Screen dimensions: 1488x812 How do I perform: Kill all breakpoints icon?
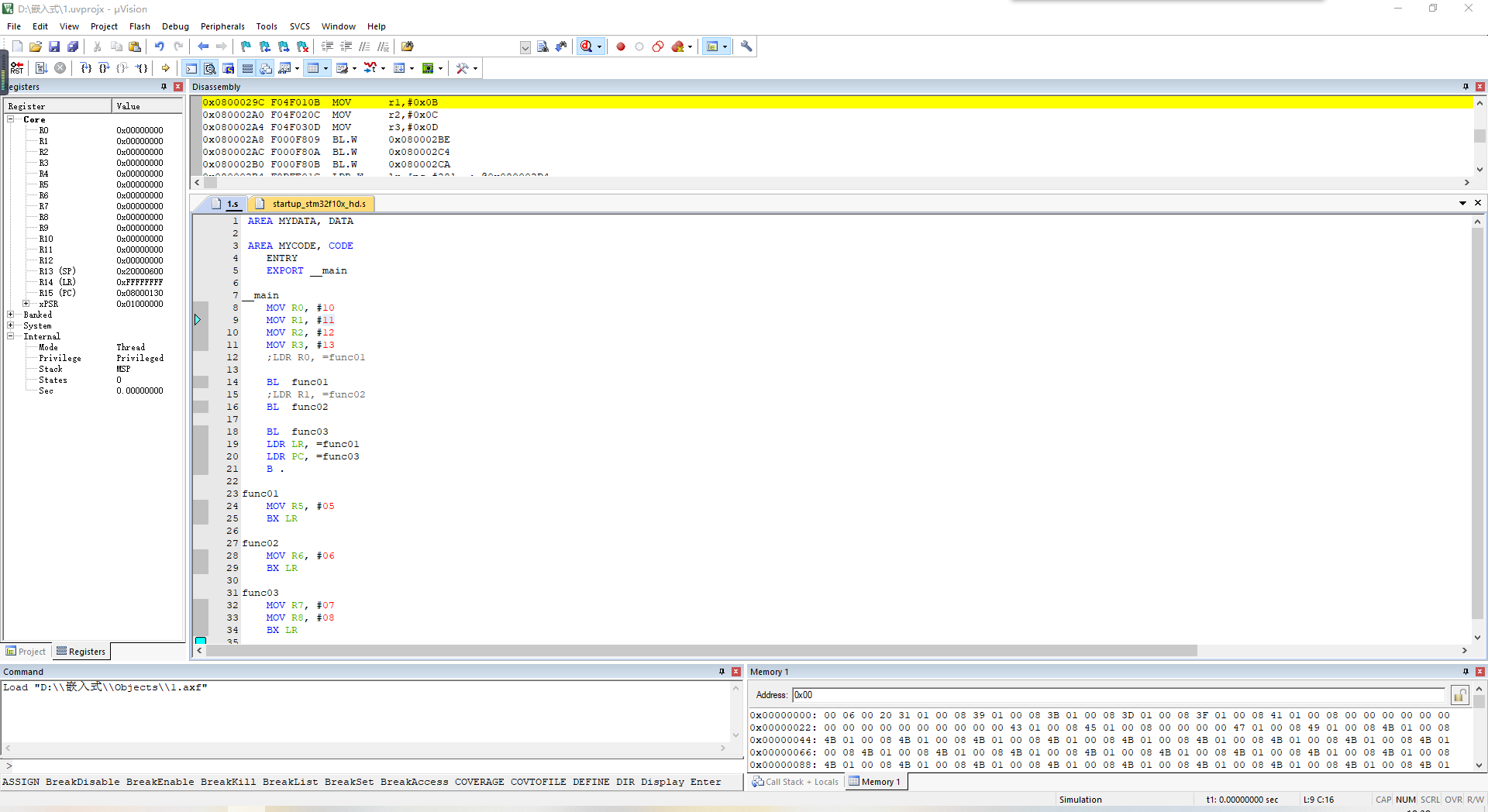click(x=678, y=46)
